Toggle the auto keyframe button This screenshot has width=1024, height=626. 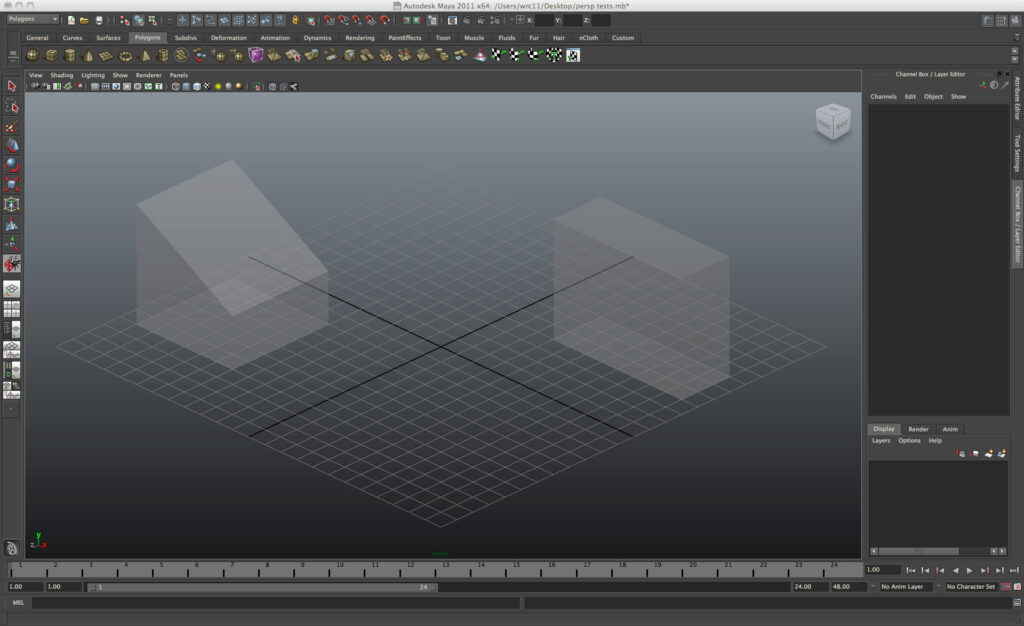(1006, 587)
